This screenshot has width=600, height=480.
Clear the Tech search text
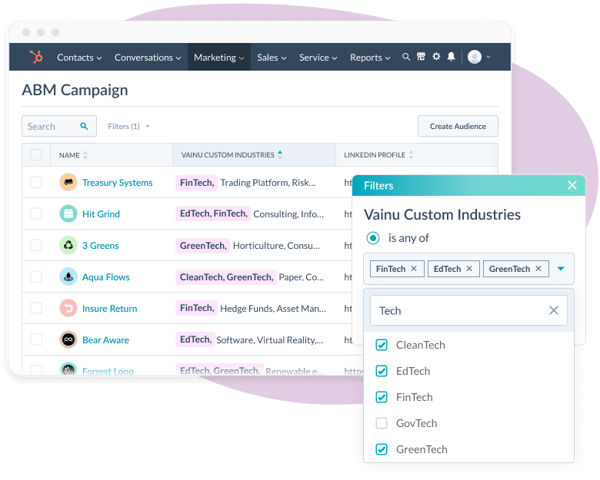[x=554, y=311]
